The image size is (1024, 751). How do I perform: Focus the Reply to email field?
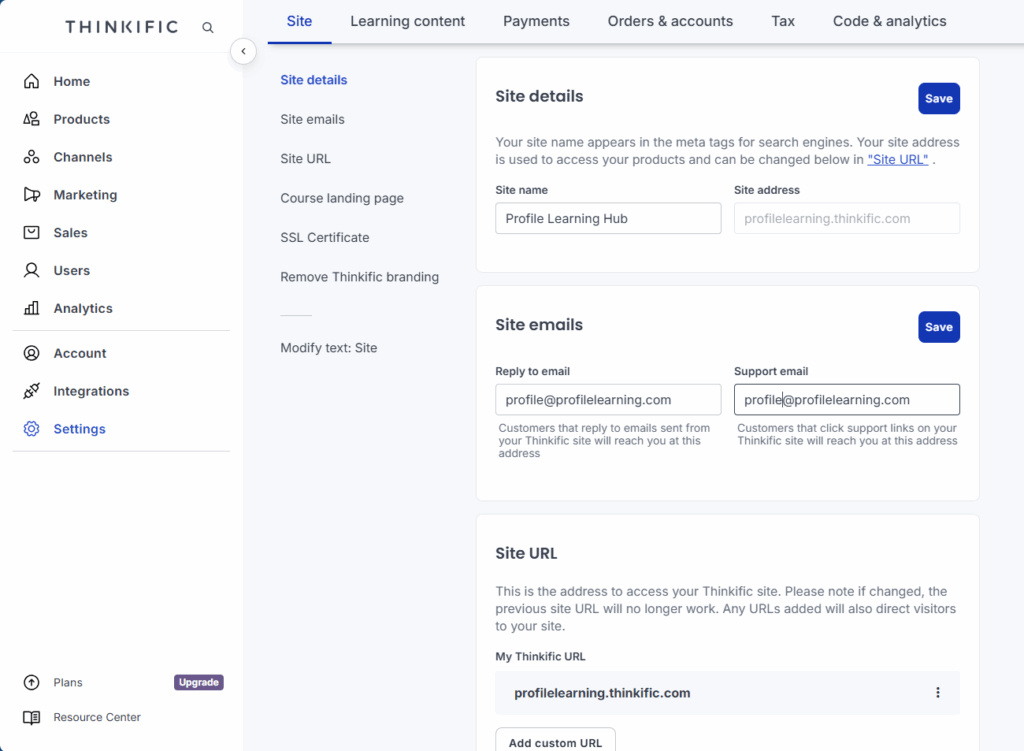coord(607,400)
